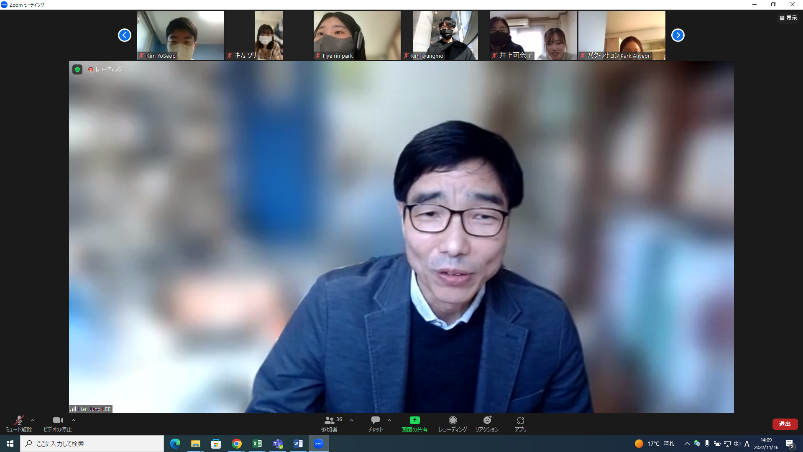This screenshot has height=452, width=803.
Task: Show hidden system tray icons chevron
Action: tap(687, 443)
